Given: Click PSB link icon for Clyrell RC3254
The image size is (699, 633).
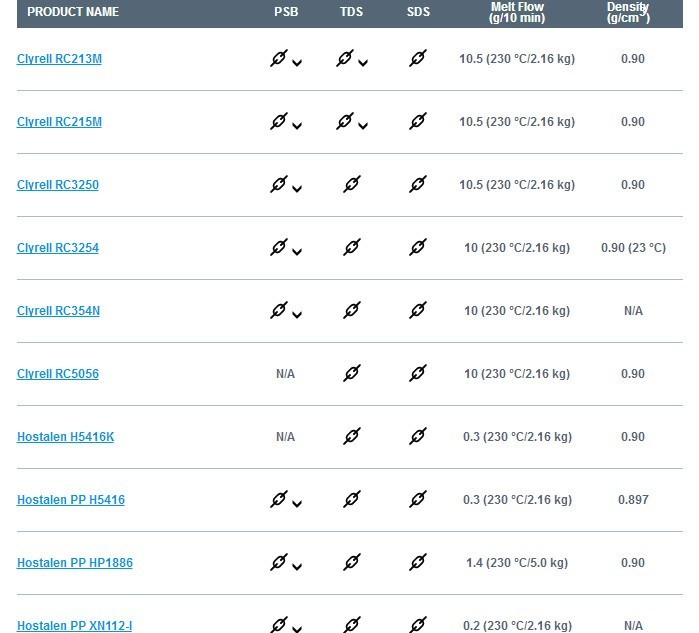Looking at the screenshot, I should coord(279,248).
